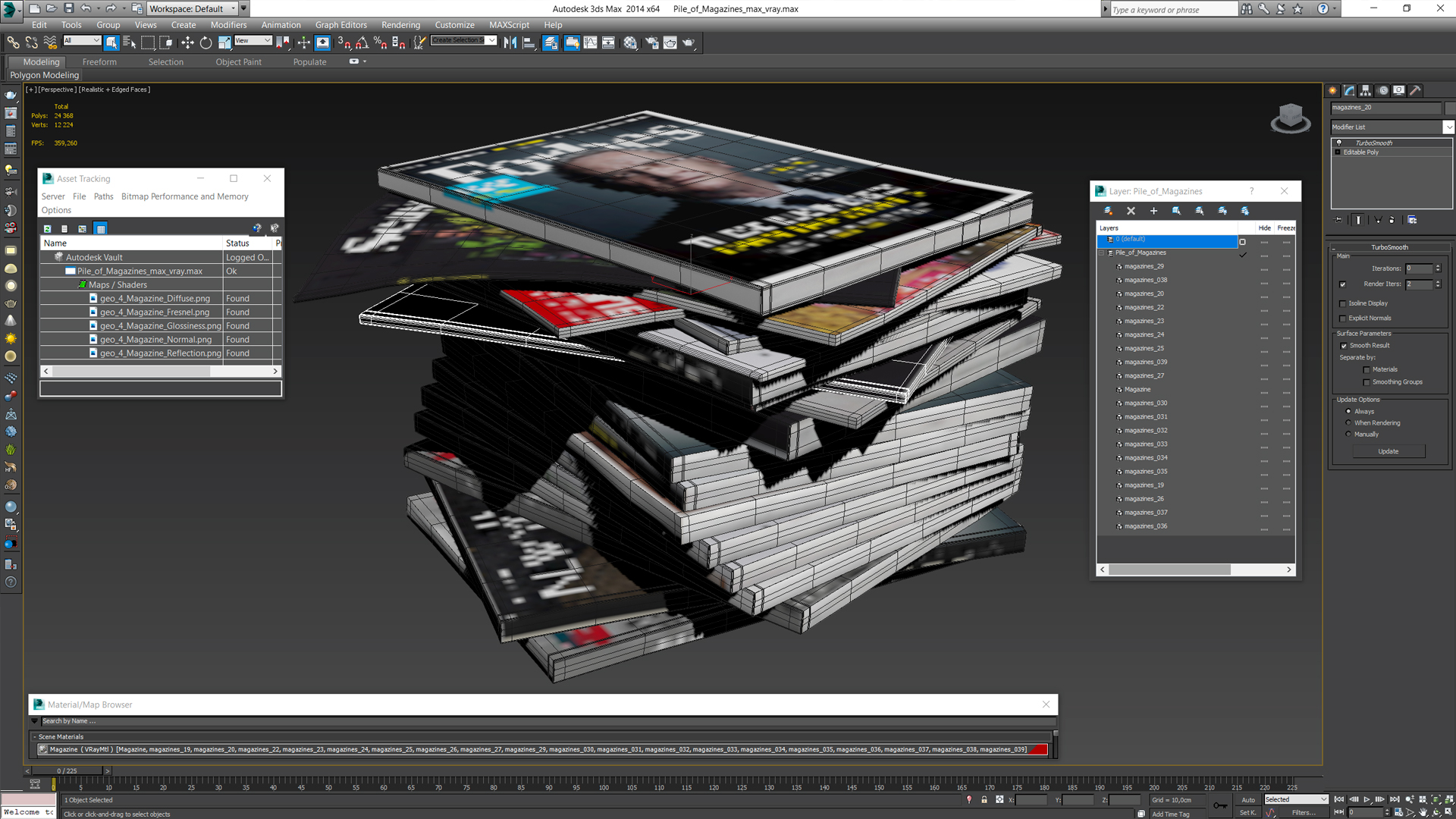Enable Smoothing Groups checkbox
Image resolution: width=1456 pixels, height=819 pixels.
(1367, 382)
